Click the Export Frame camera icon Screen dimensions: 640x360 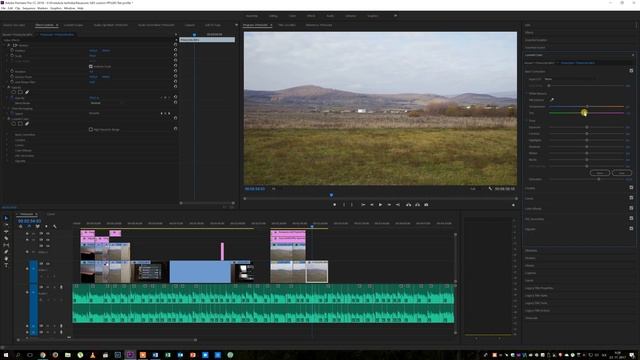426,204
